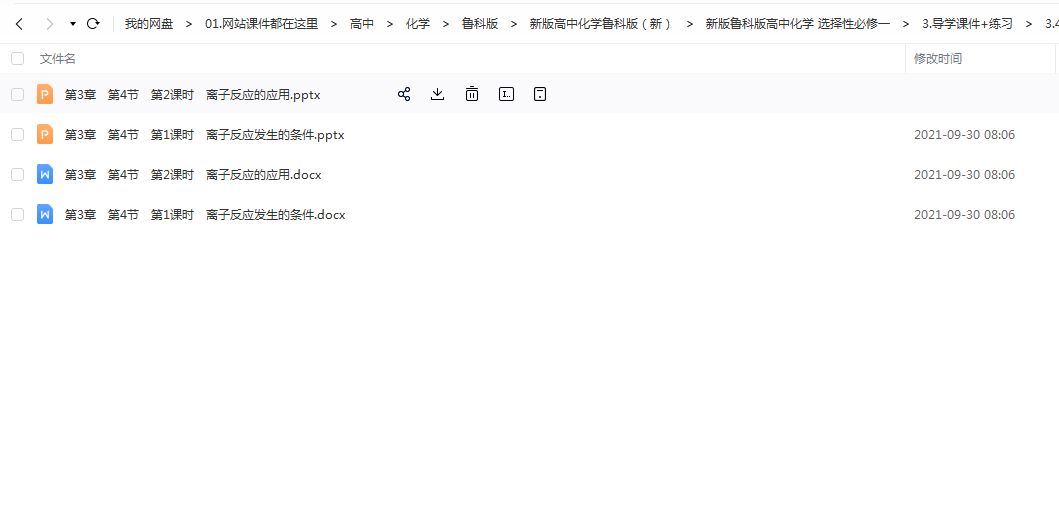1059x528 pixels.
Task: Open file 第3章 第4节 第2课时 离子反应的应用.docx
Action: 193,175
